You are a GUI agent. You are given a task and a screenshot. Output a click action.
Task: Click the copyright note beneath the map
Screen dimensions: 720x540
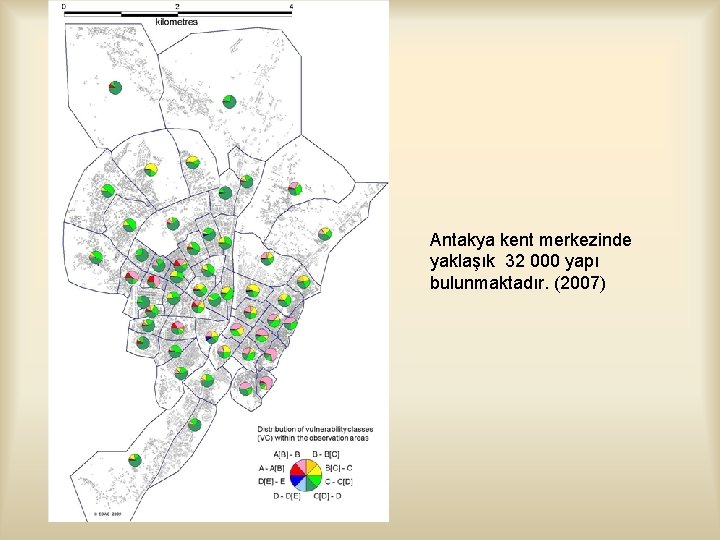[x=107, y=514]
